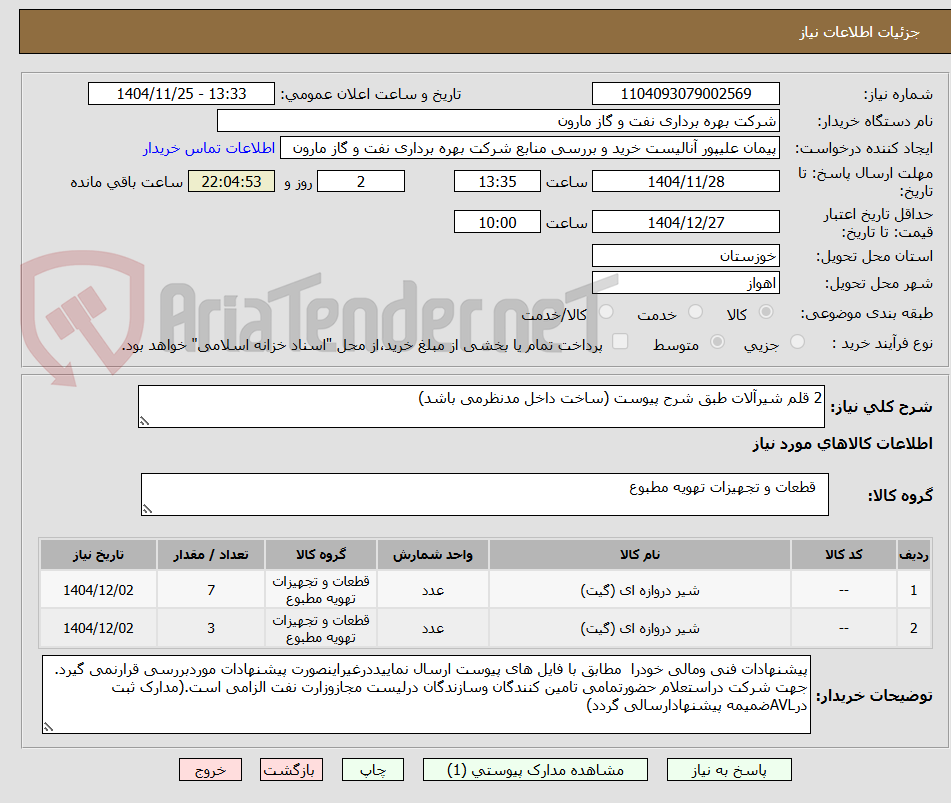The height and width of the screenshot is (803, 951).
Task: Click the remaining time 22:04:53 field
Action: 231,181
